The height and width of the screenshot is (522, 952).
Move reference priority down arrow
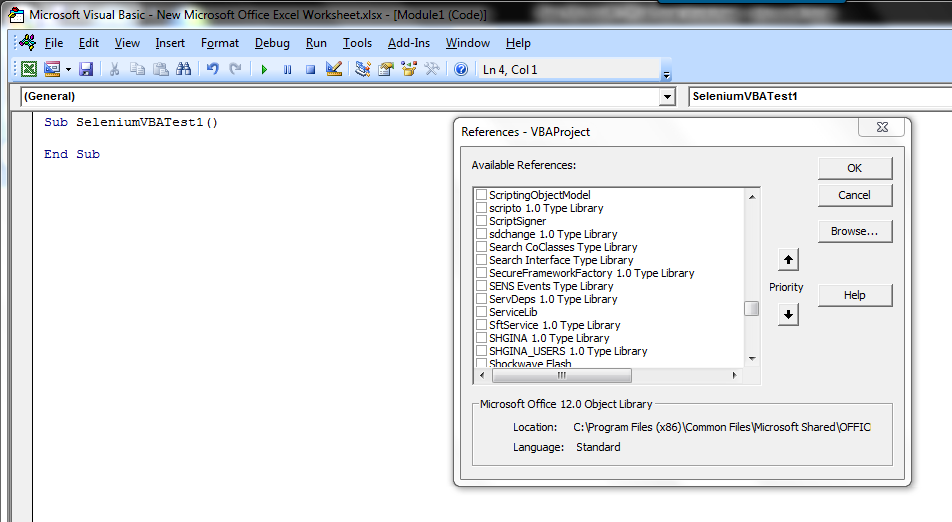[x=788, y=314]
